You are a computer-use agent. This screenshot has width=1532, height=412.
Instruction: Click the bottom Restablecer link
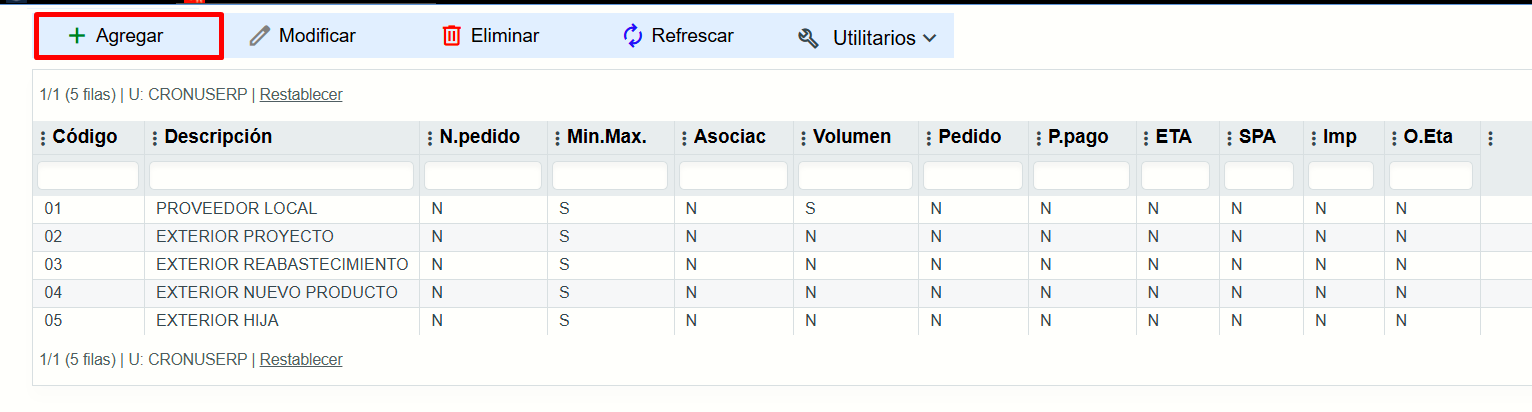click(x=301, y=359)
